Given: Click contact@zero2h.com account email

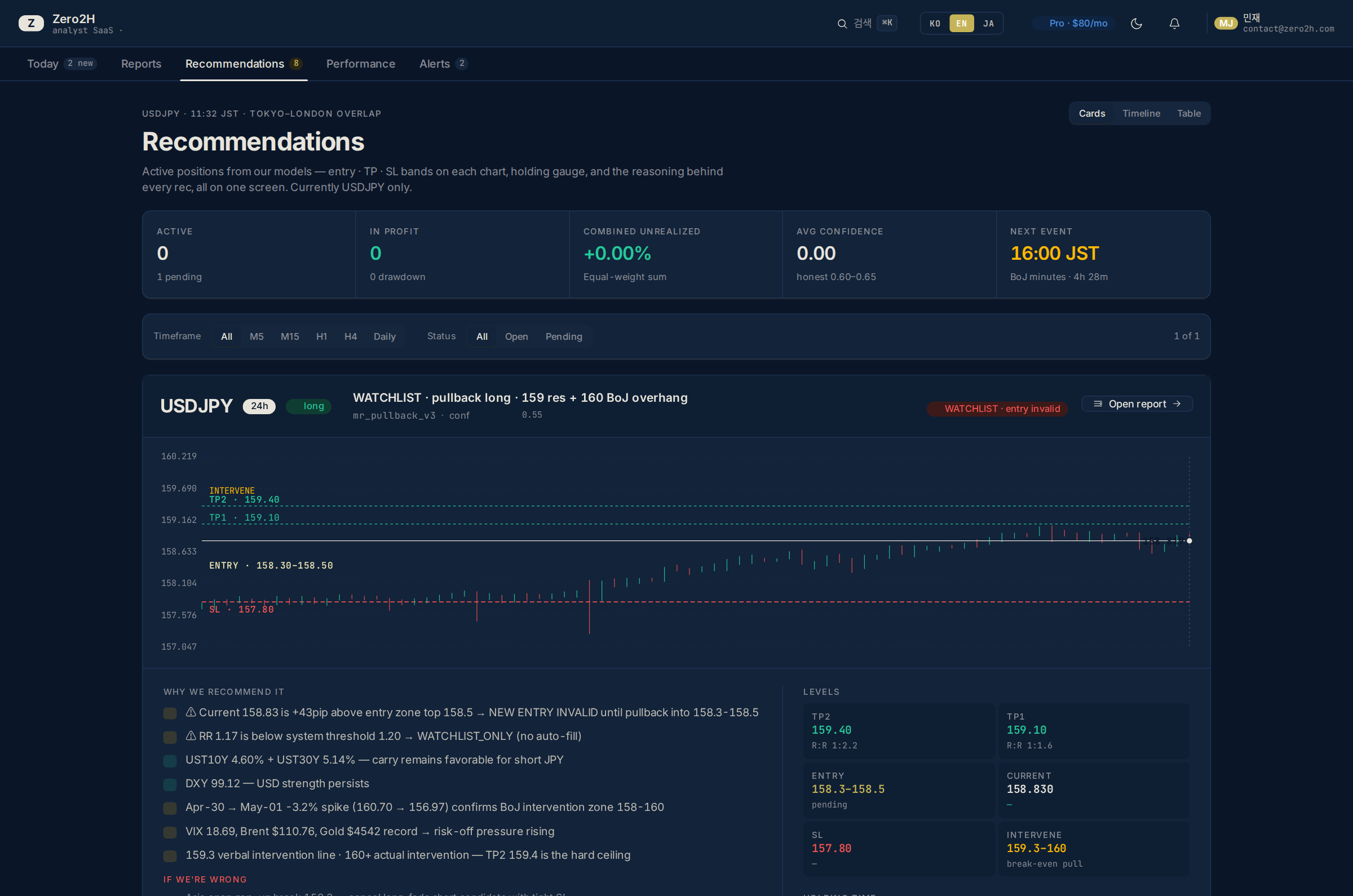Looking at the screenshot, I should click(x=1288, y=29).
